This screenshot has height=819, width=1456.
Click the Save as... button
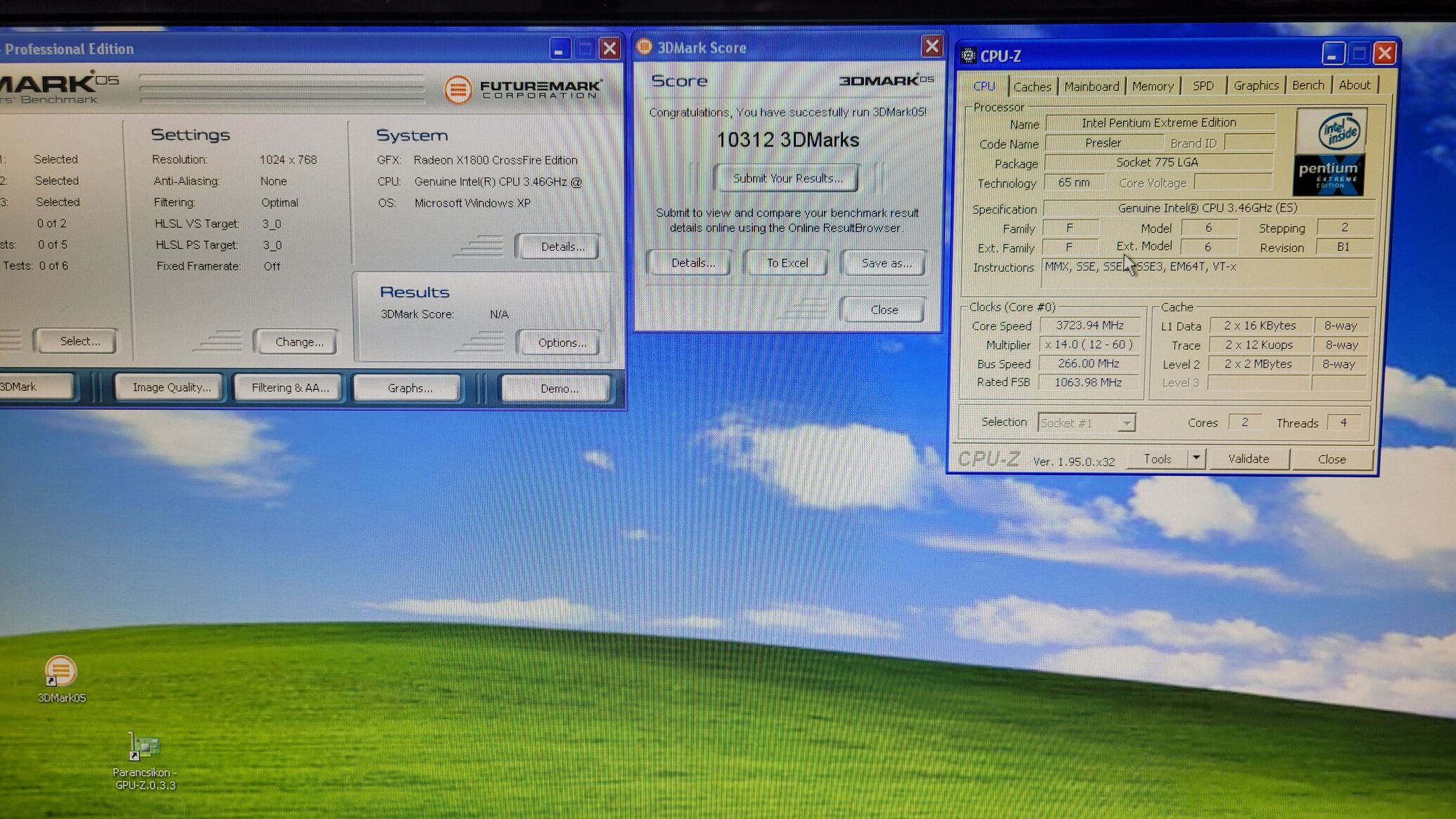click(x=885, y=263)
